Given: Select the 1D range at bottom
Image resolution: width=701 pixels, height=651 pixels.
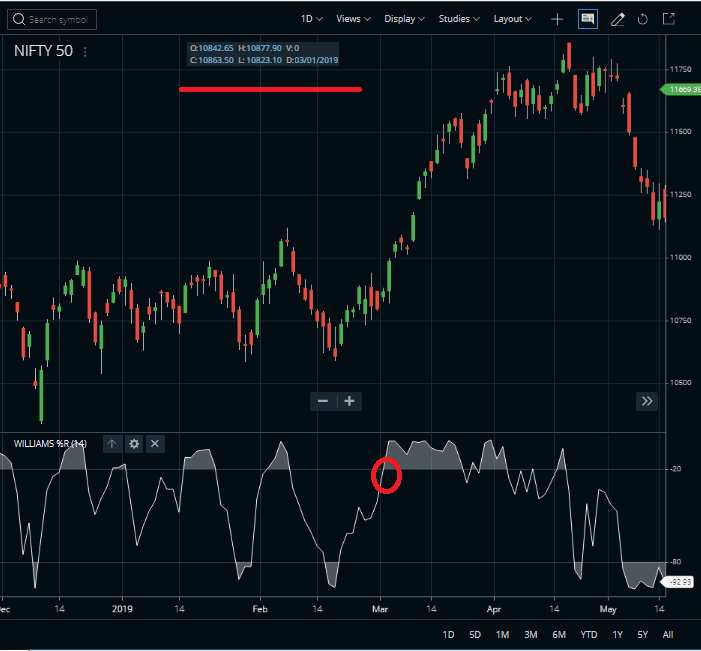Looking at the screenshot, I should click(x=448, y=634).
